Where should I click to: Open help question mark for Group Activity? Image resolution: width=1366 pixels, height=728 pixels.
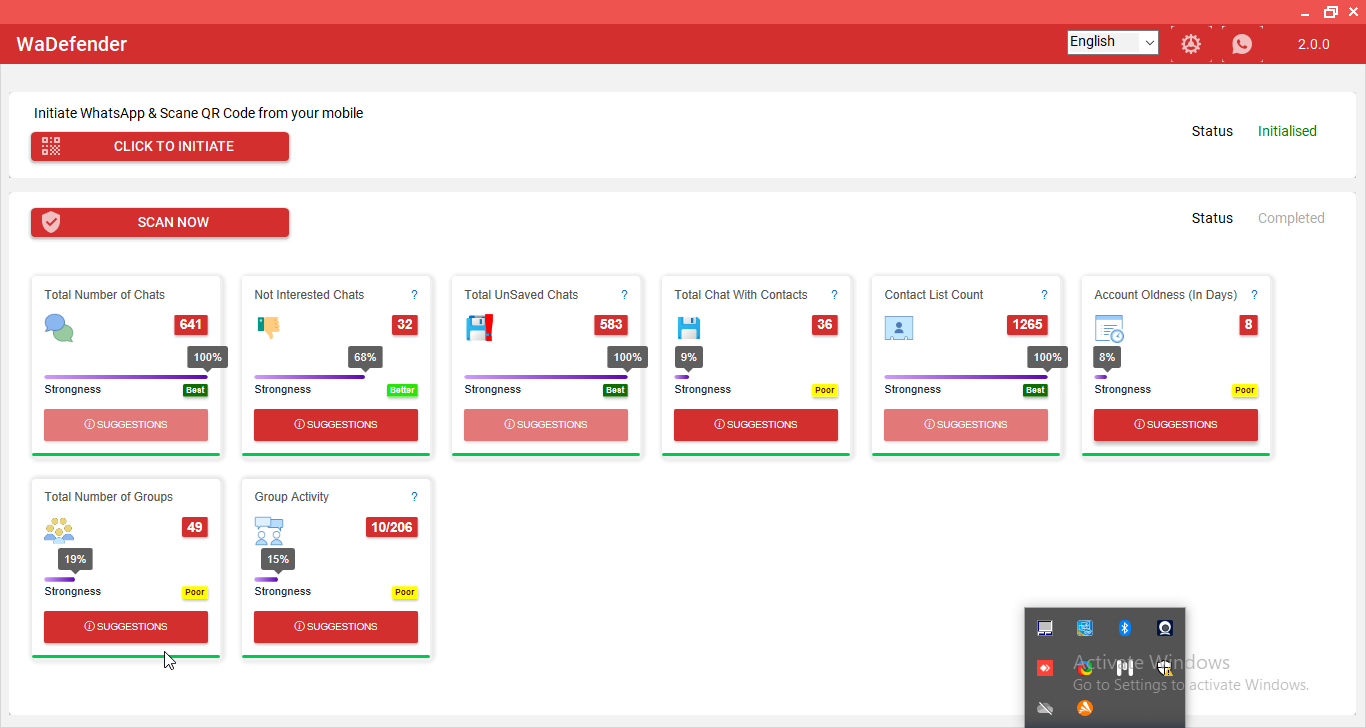[414, 497]
